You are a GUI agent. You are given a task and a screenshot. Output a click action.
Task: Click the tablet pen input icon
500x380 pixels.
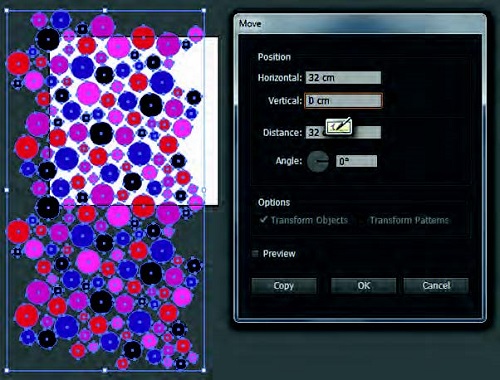tap(339, 126)
